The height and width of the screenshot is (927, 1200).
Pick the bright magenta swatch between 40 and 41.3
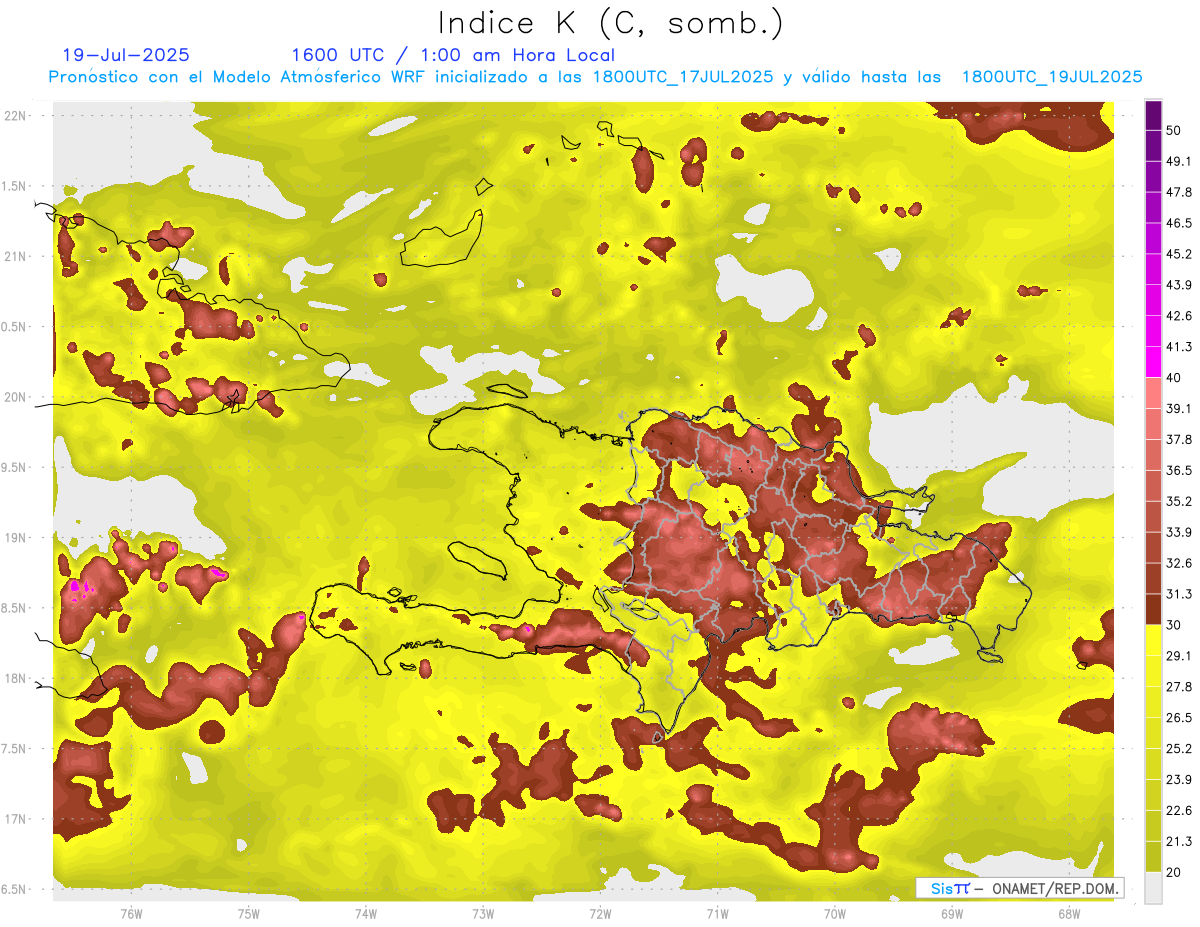click(x=1153, y=362)
